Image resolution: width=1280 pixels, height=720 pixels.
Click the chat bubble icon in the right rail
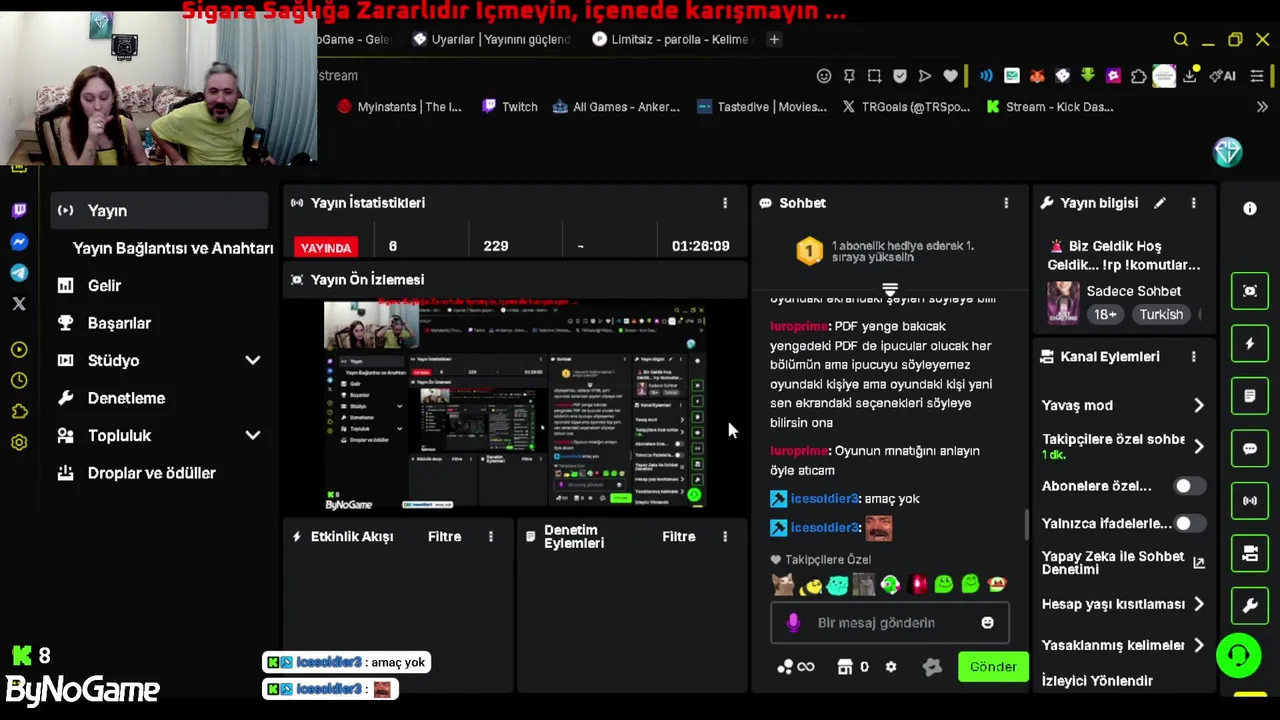(x=1250, y=448)
